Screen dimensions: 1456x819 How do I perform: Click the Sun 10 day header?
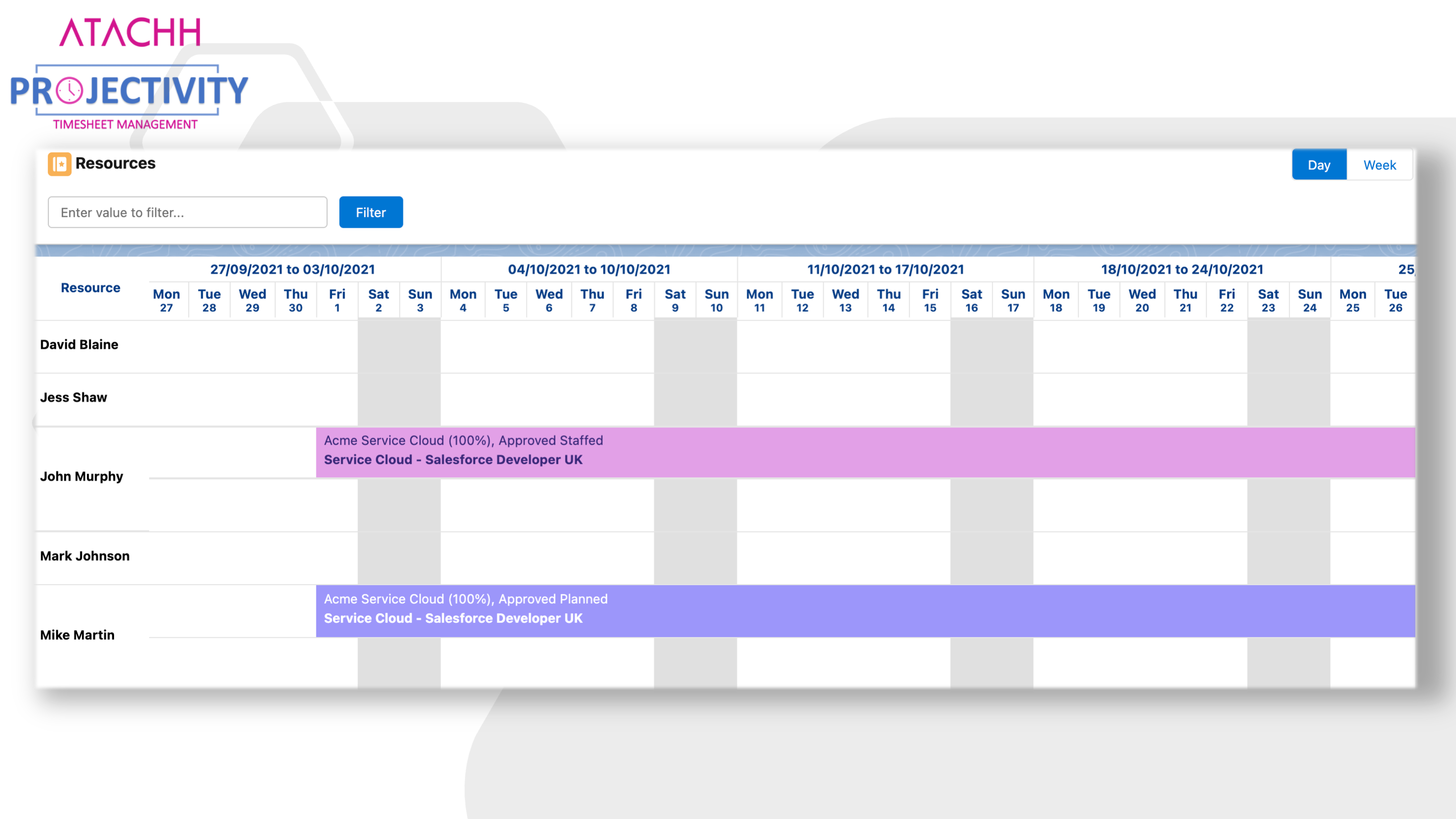717,300
